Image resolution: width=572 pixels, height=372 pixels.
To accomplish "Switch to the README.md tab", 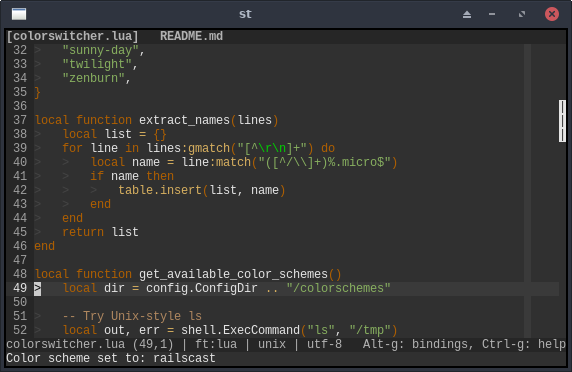I will [191, 36].
